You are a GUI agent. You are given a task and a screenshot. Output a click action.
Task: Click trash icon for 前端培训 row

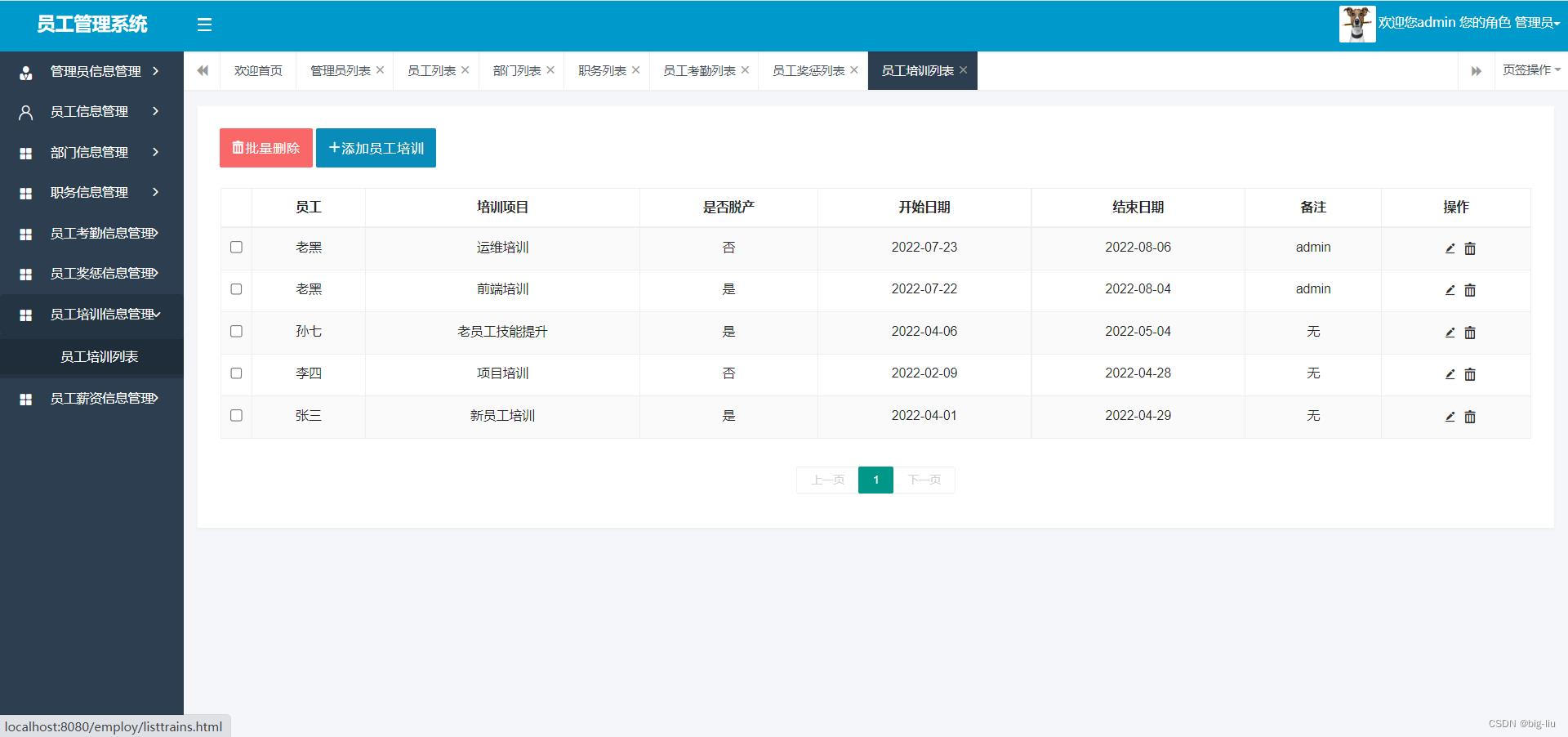pyautogui.click(x=1470, y=290)
